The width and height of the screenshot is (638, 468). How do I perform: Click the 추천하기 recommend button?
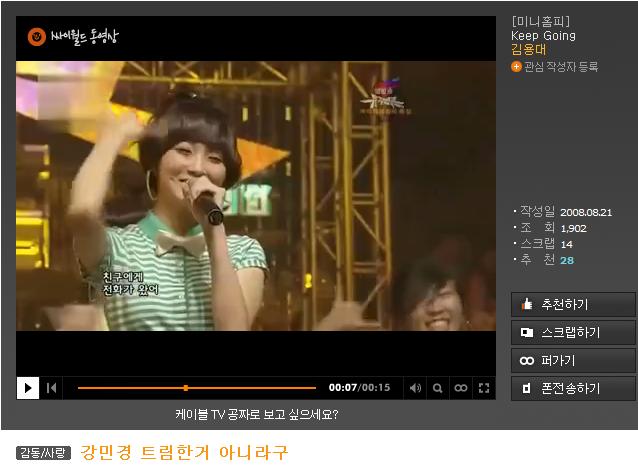tap(573, 304)
